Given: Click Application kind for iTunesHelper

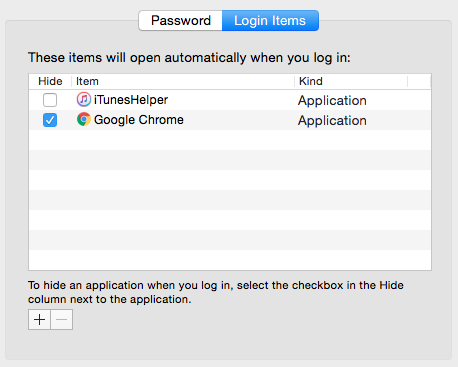Looking at the screenshot, I should [332, 101].
